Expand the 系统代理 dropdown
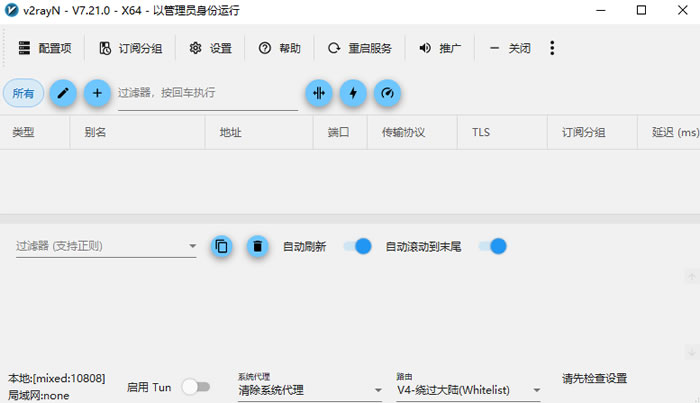The image size is (700, 403). pos(310,390)
